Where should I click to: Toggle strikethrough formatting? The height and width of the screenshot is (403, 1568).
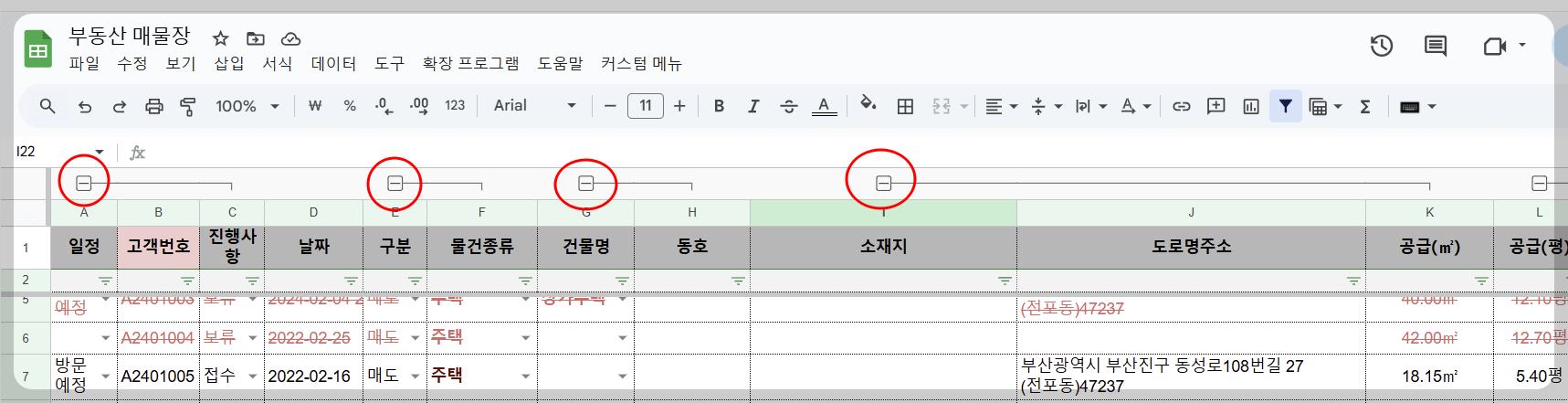click(789, 106)
